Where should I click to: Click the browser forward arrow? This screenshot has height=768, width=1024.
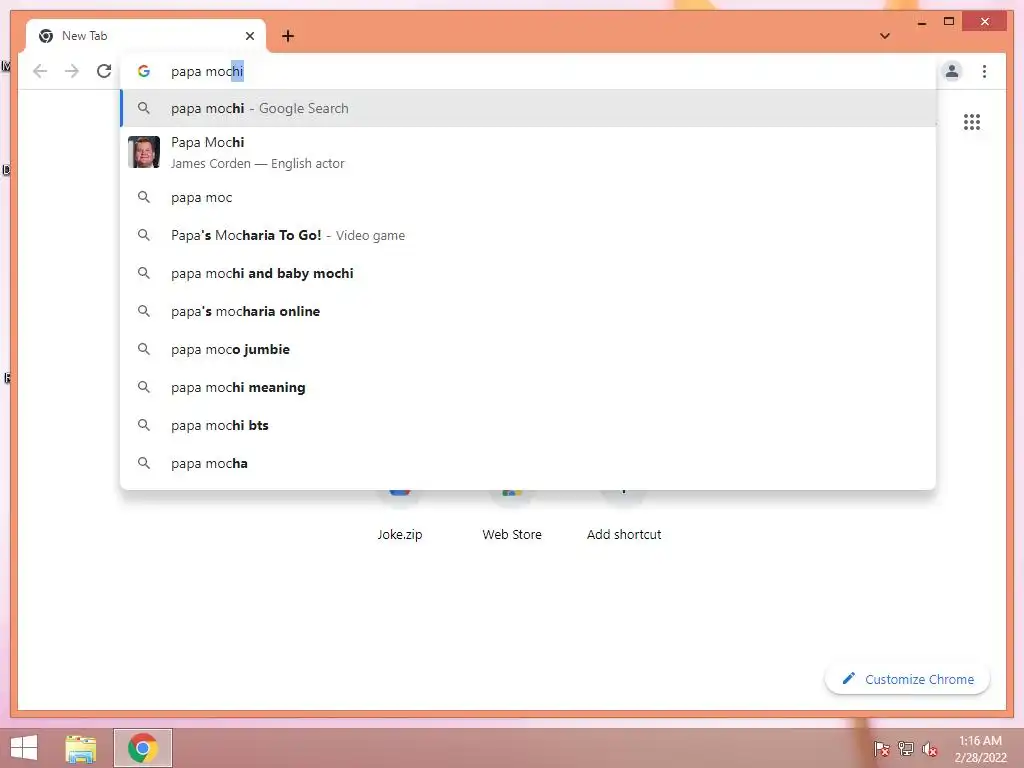click(72, 71)
